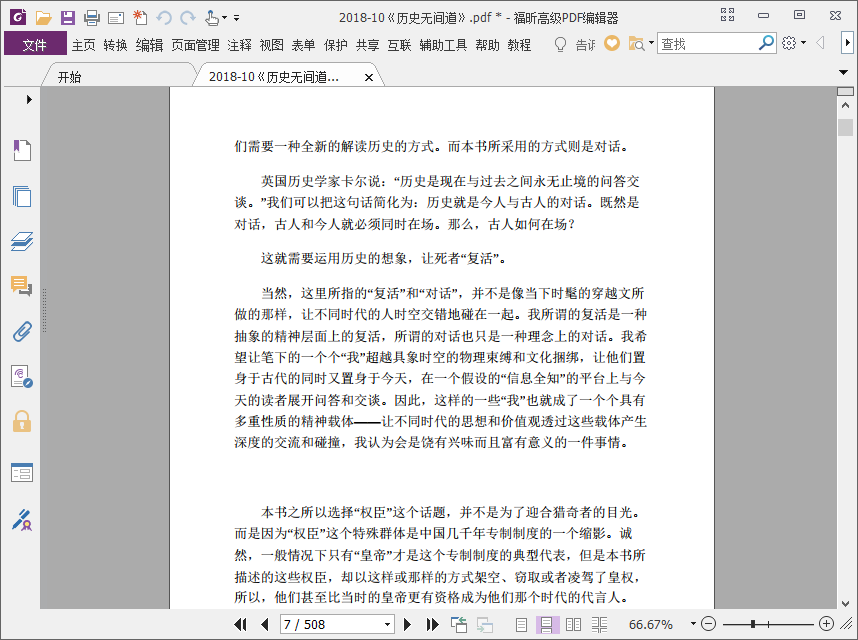
Task: Open the Layers panel in the sidebar
Action: pos(22,241)
